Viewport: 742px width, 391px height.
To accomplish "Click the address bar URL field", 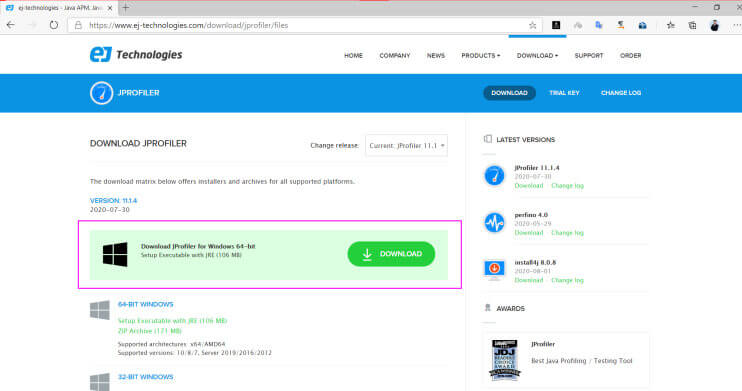I will 303,25.
